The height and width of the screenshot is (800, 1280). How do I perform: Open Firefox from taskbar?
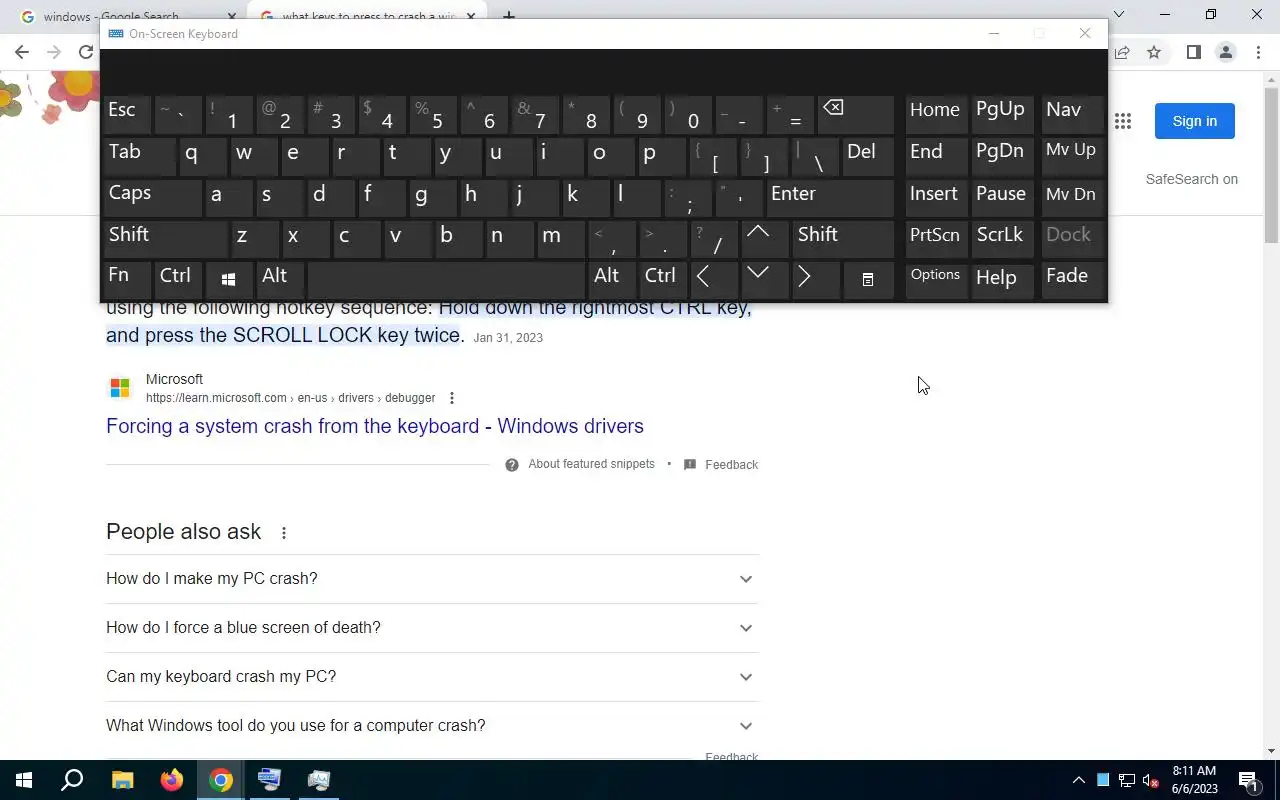[172, 780]
